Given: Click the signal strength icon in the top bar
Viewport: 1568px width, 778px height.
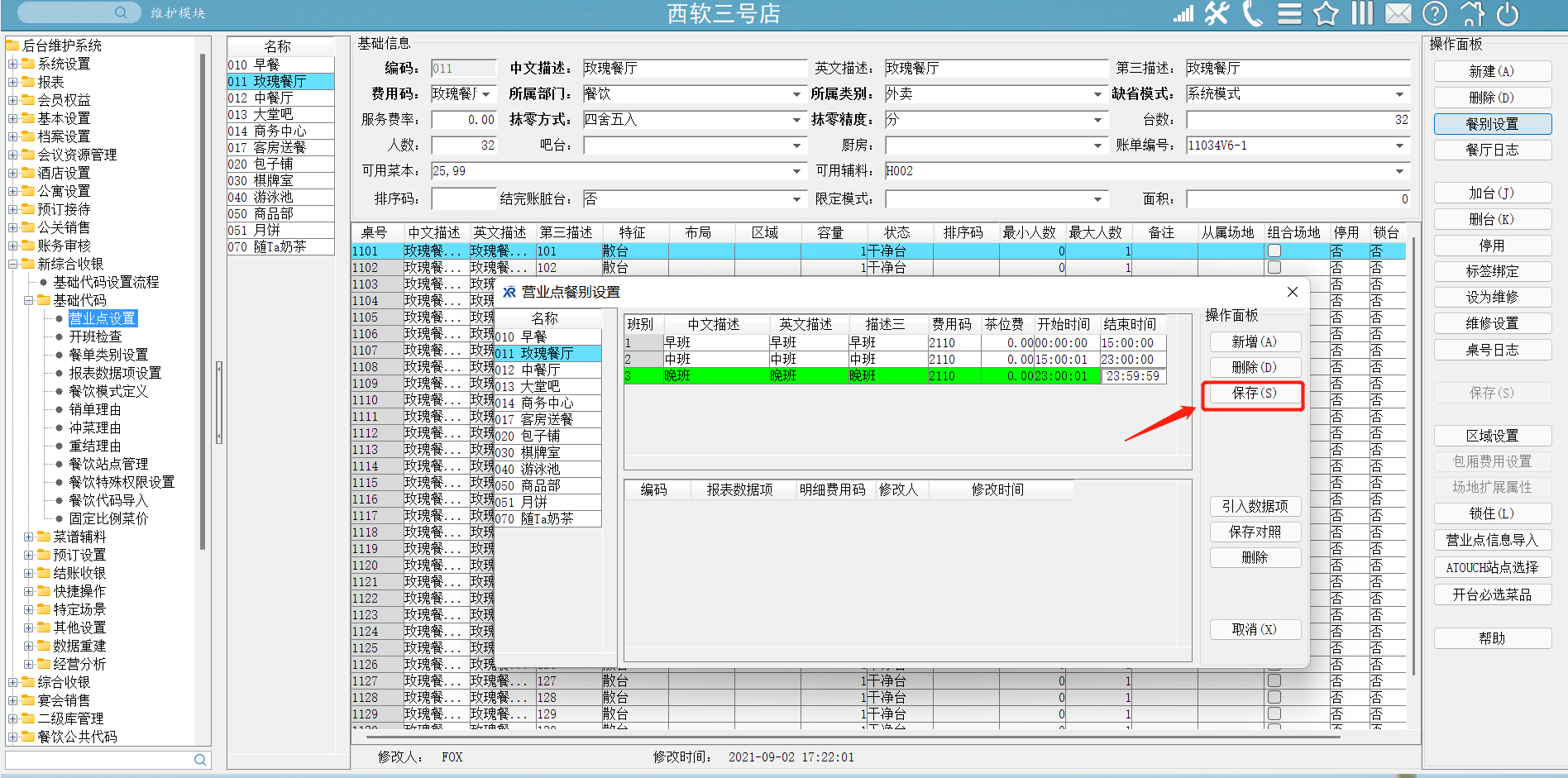Looking at the screenshot, I should pos(1183,13).
